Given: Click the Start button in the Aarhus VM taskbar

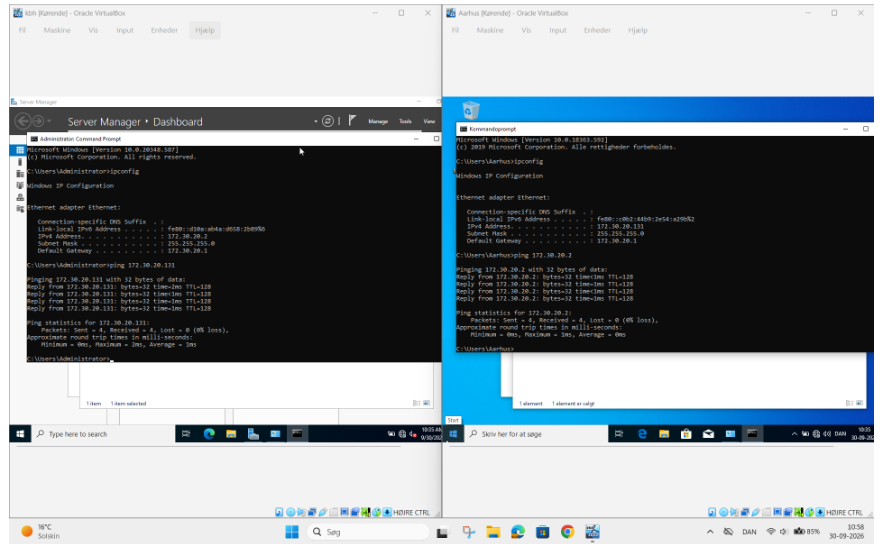Looking at the screenshot, I should 453,434.
